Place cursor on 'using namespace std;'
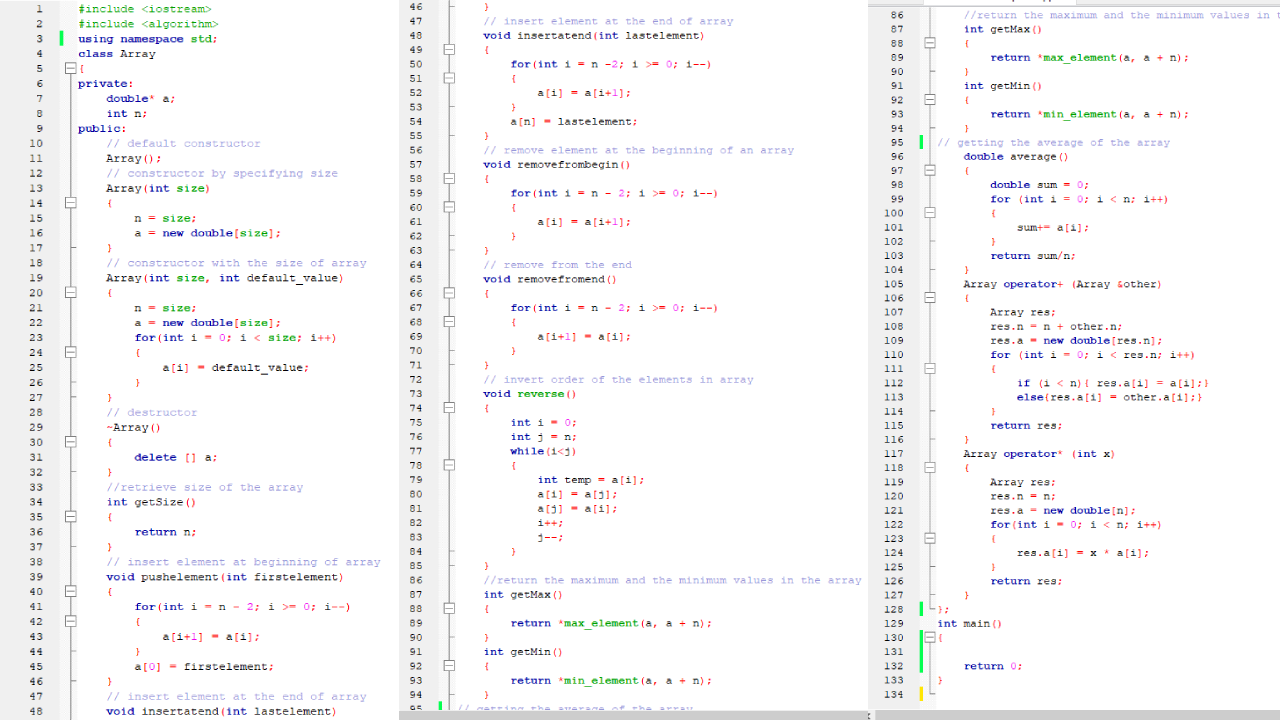The width and height of the screenshot is (1280, 720). [148, 39]
